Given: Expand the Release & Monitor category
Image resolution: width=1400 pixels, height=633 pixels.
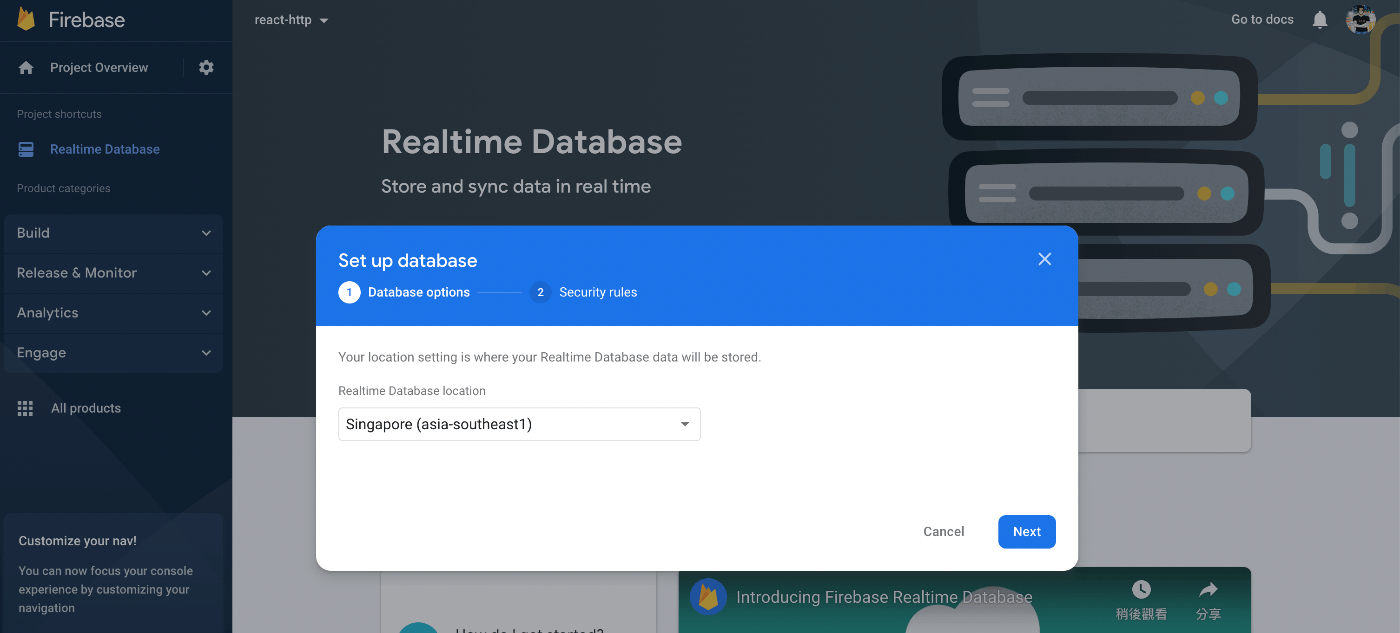Looking at the screenshot, I should (x=114, y=273).
